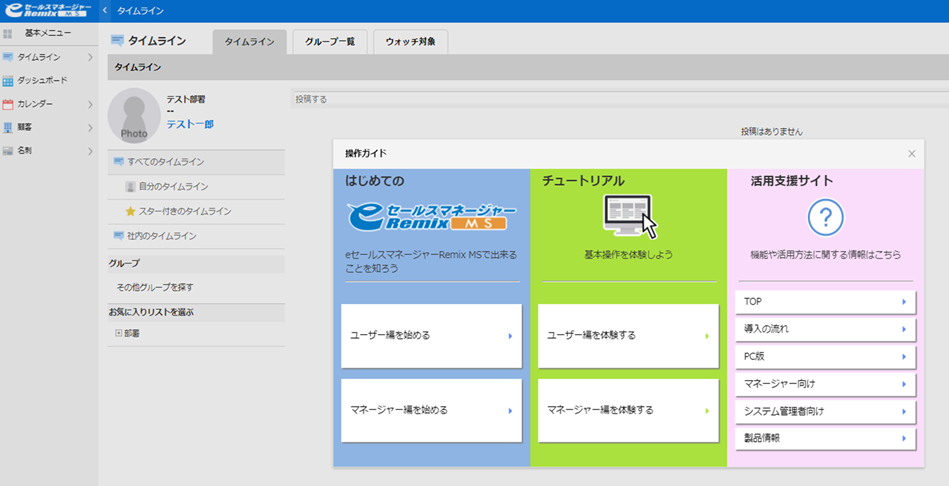
Task: Click ユーザー編を体験する button
Action: (x=628, y=336)
